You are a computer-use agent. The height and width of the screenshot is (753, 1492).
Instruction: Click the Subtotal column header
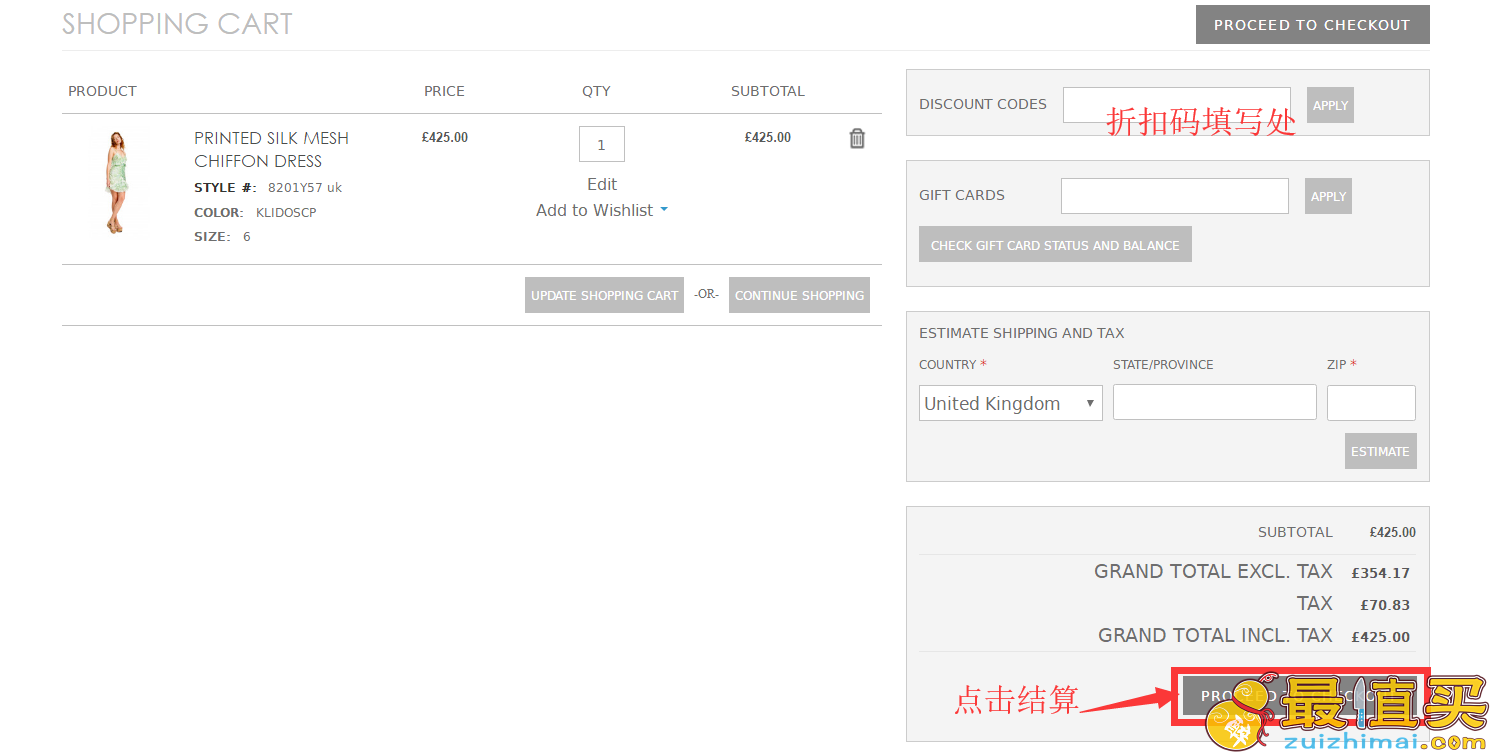(x=767, y=91)
